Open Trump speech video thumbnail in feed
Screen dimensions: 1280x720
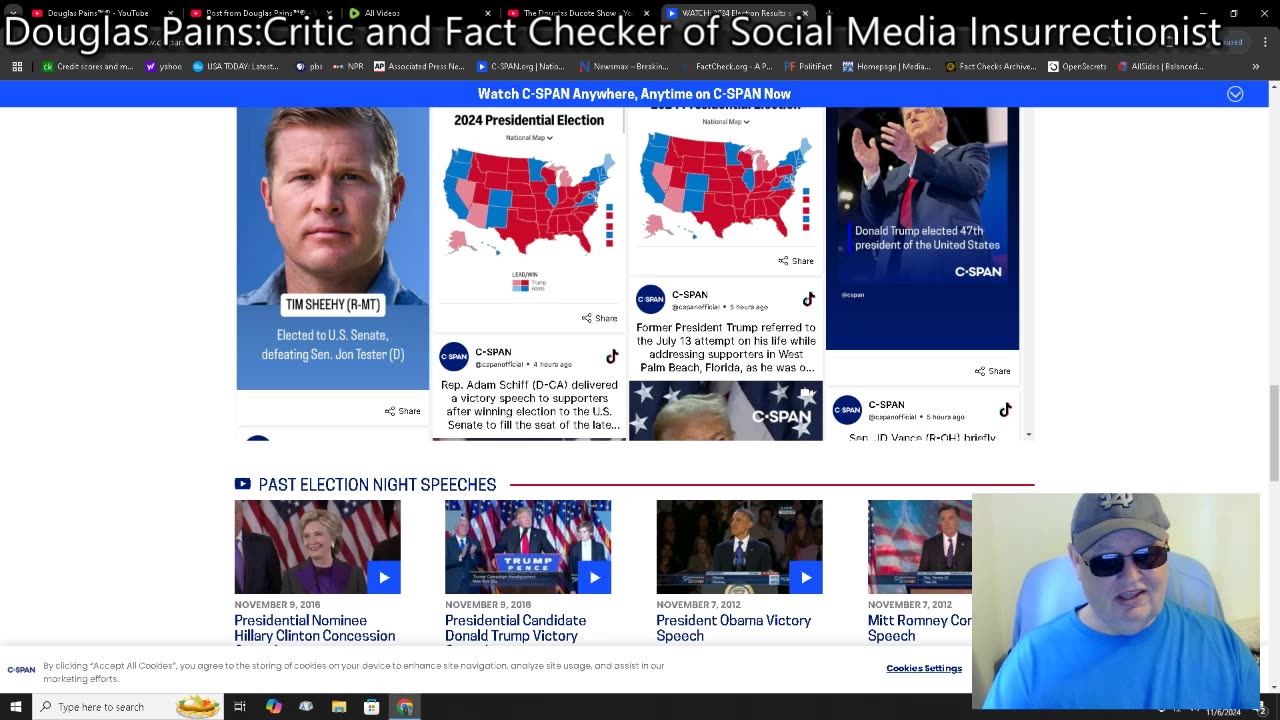click(726, 410)
